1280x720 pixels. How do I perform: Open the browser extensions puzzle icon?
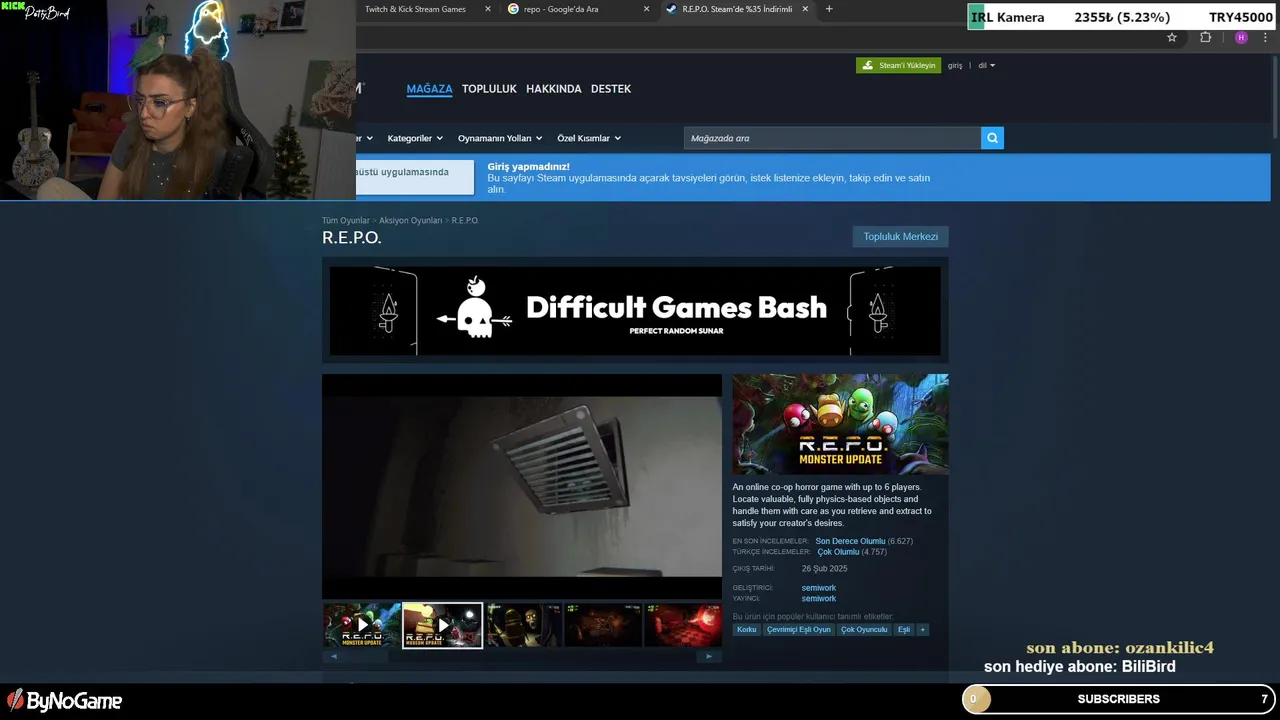(x=1205, y=37)
